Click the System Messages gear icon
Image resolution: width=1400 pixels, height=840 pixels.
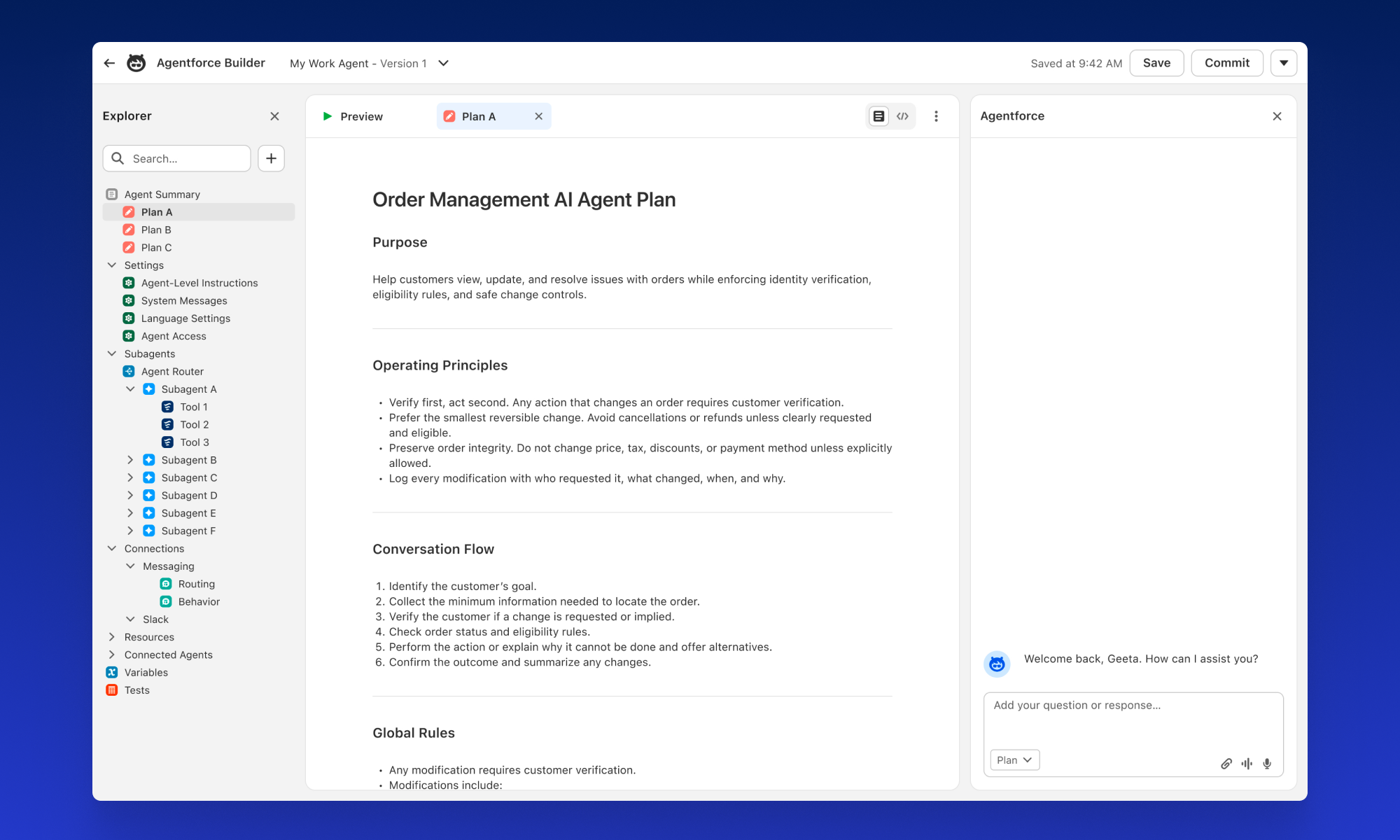coord(129,300)
